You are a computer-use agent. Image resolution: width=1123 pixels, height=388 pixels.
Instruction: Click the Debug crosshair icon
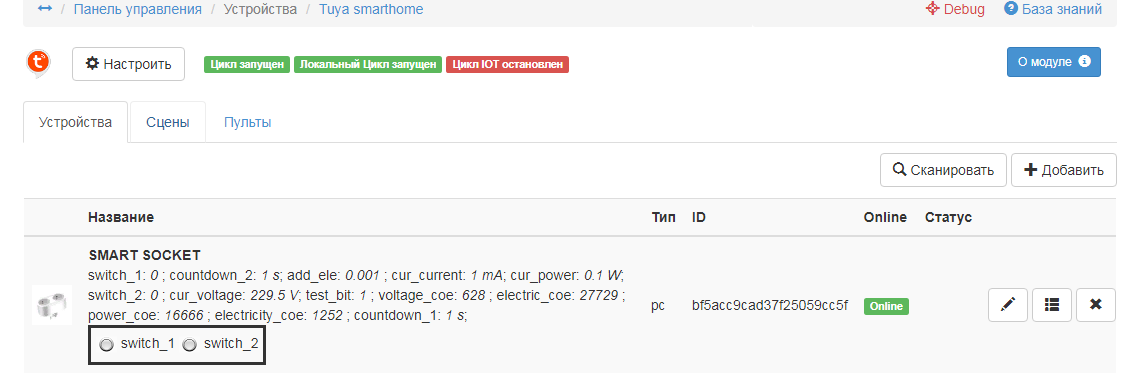click(932, 9)
